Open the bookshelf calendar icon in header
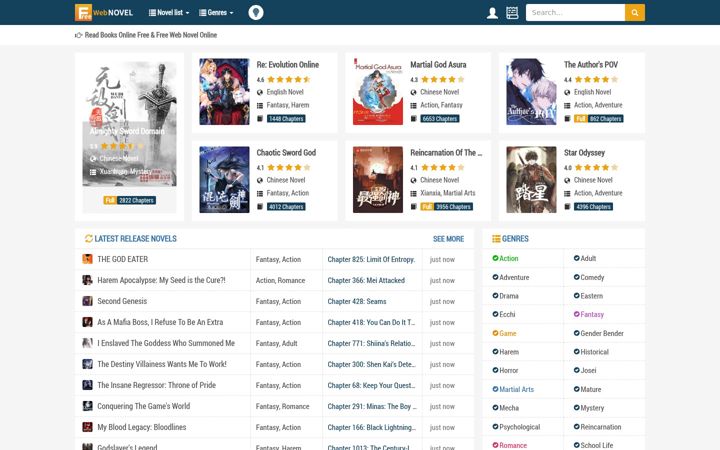The height and width of the screenshot is (450, 720). tap(512, 13)
